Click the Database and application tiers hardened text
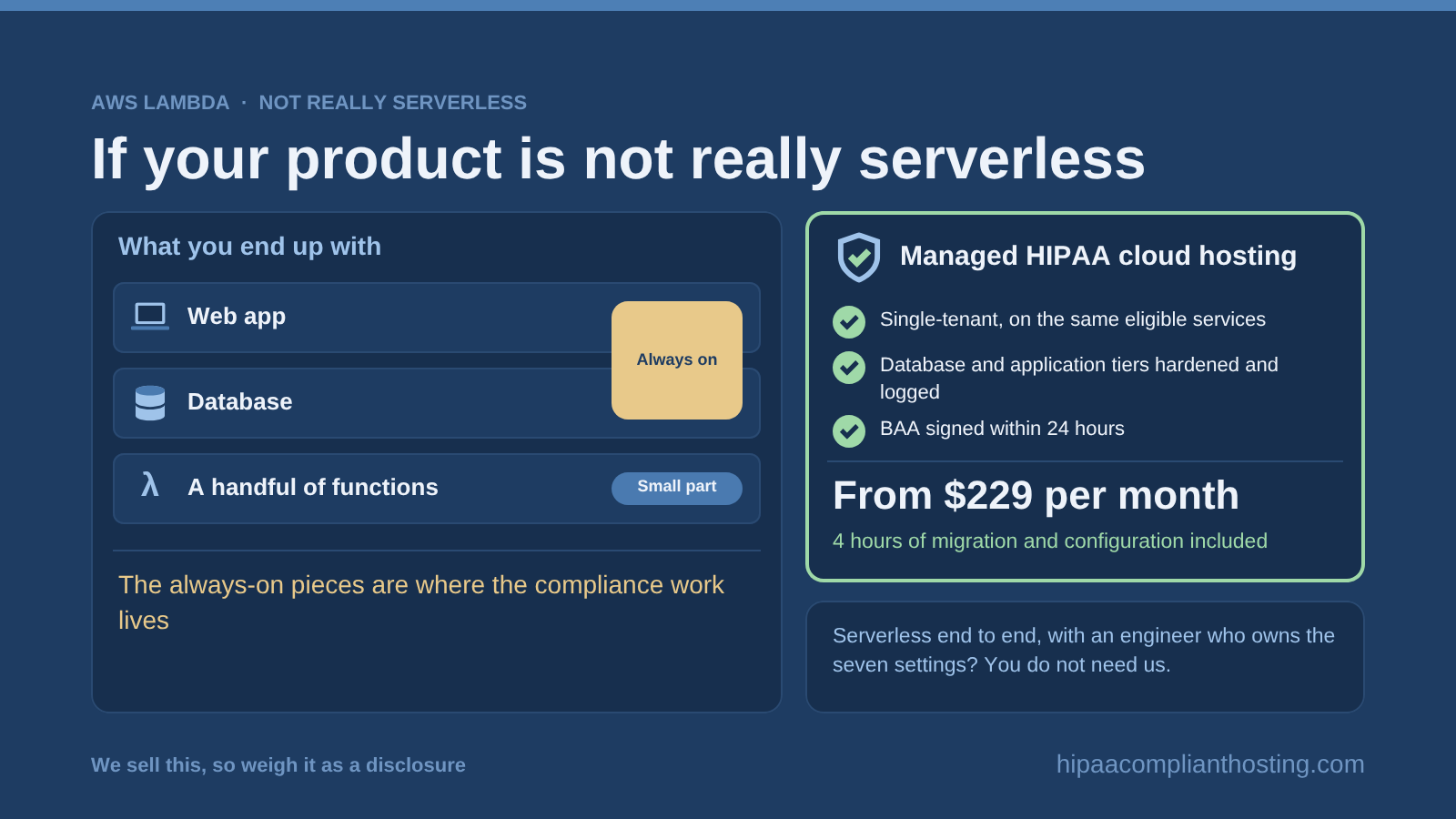Viewport: 1456px width, 819px height. (1079, 379)
